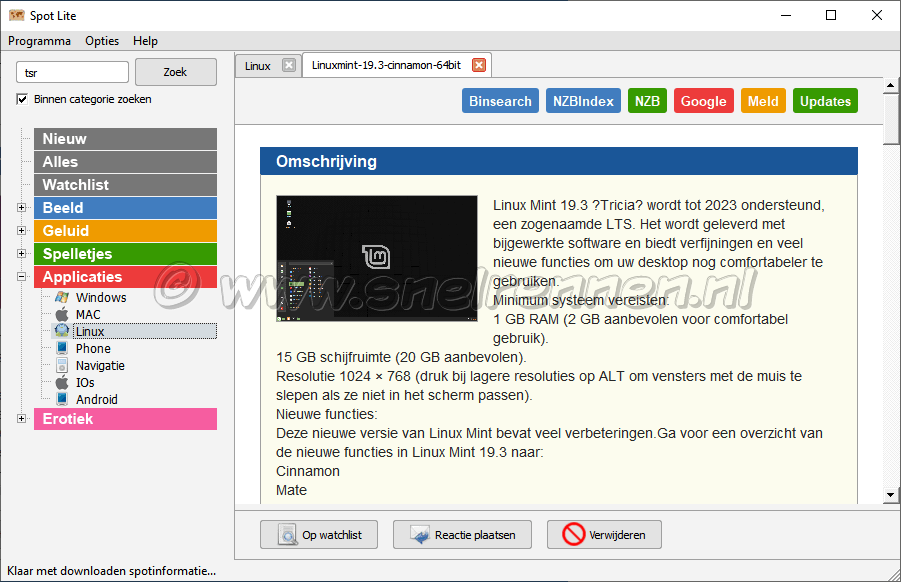Select the Linuxmint-19.3-cinnamon-64bit tab
The width and height of the screenshot is (901, 582).
tap(386, 65)
